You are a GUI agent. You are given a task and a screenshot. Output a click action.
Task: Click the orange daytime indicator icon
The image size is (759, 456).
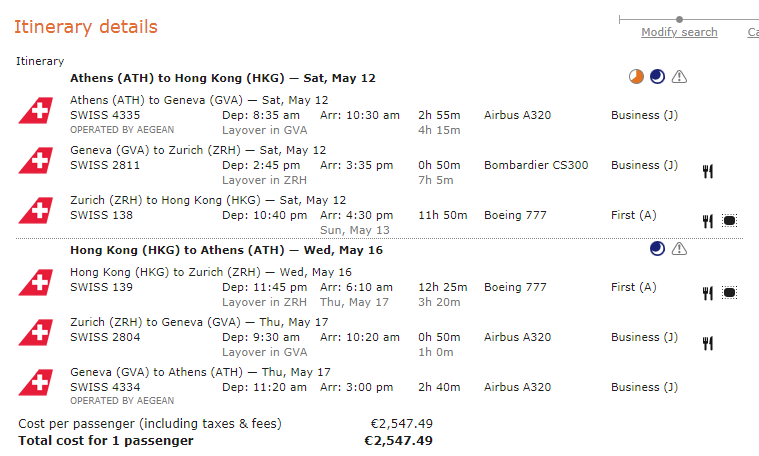[x=637, y=77]
